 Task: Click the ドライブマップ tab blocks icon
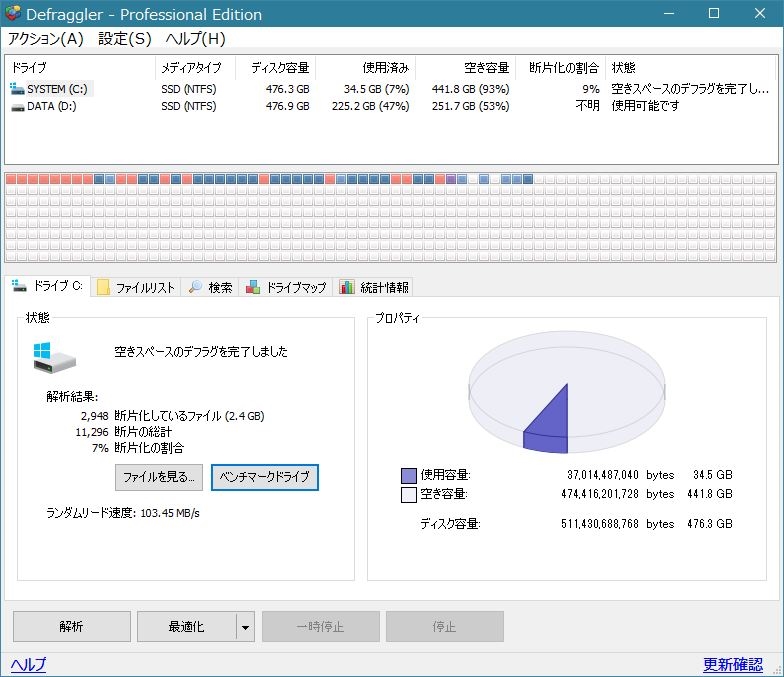pyautogui.click(x=253, y=287)
